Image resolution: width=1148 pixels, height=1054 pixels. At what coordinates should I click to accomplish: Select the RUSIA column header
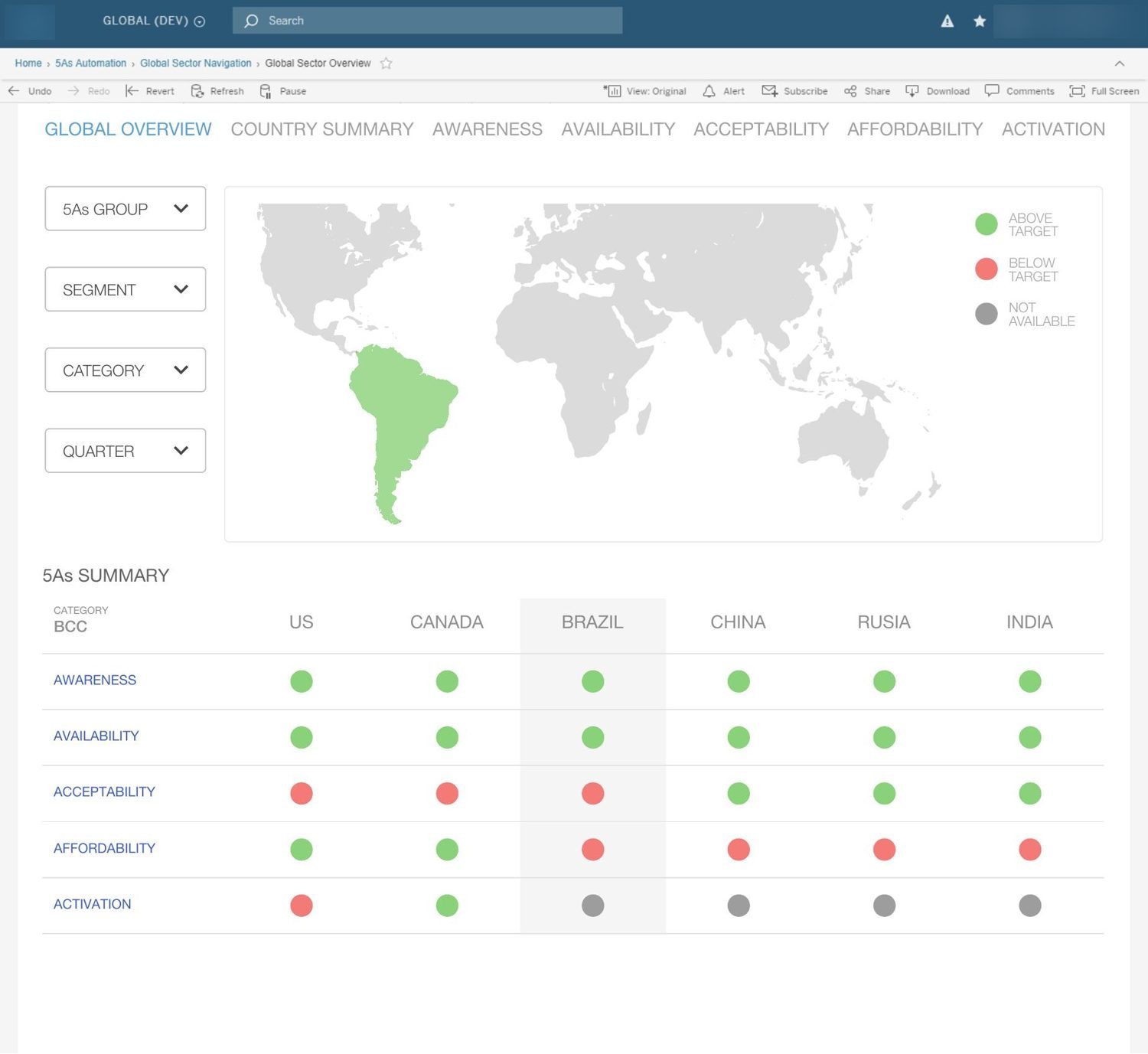pos(884,622)
